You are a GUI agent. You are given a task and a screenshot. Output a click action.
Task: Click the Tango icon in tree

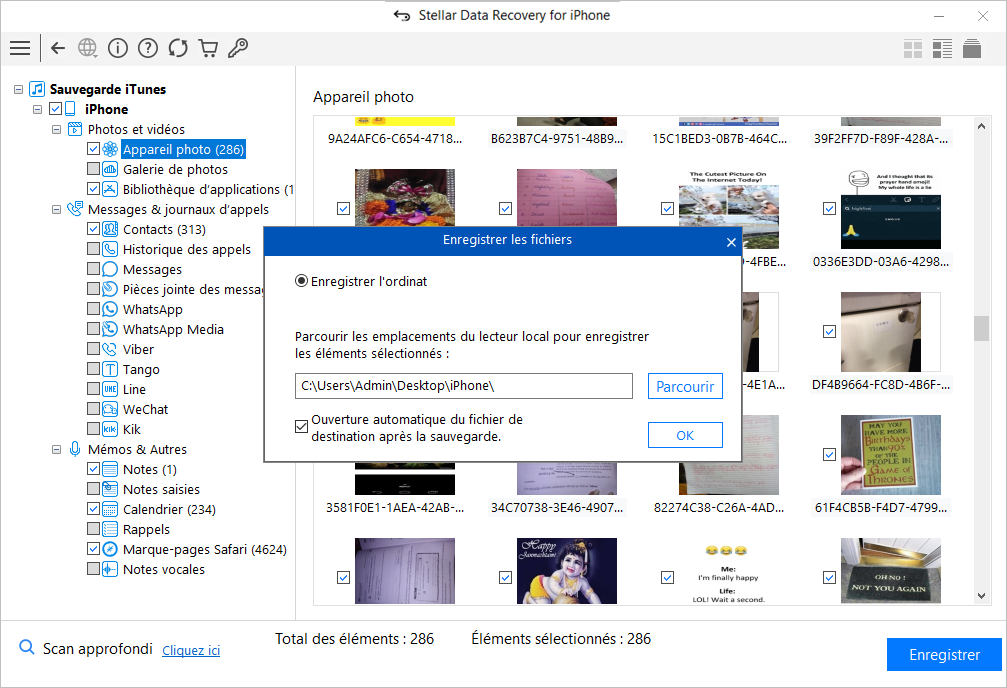click(110, 369)
